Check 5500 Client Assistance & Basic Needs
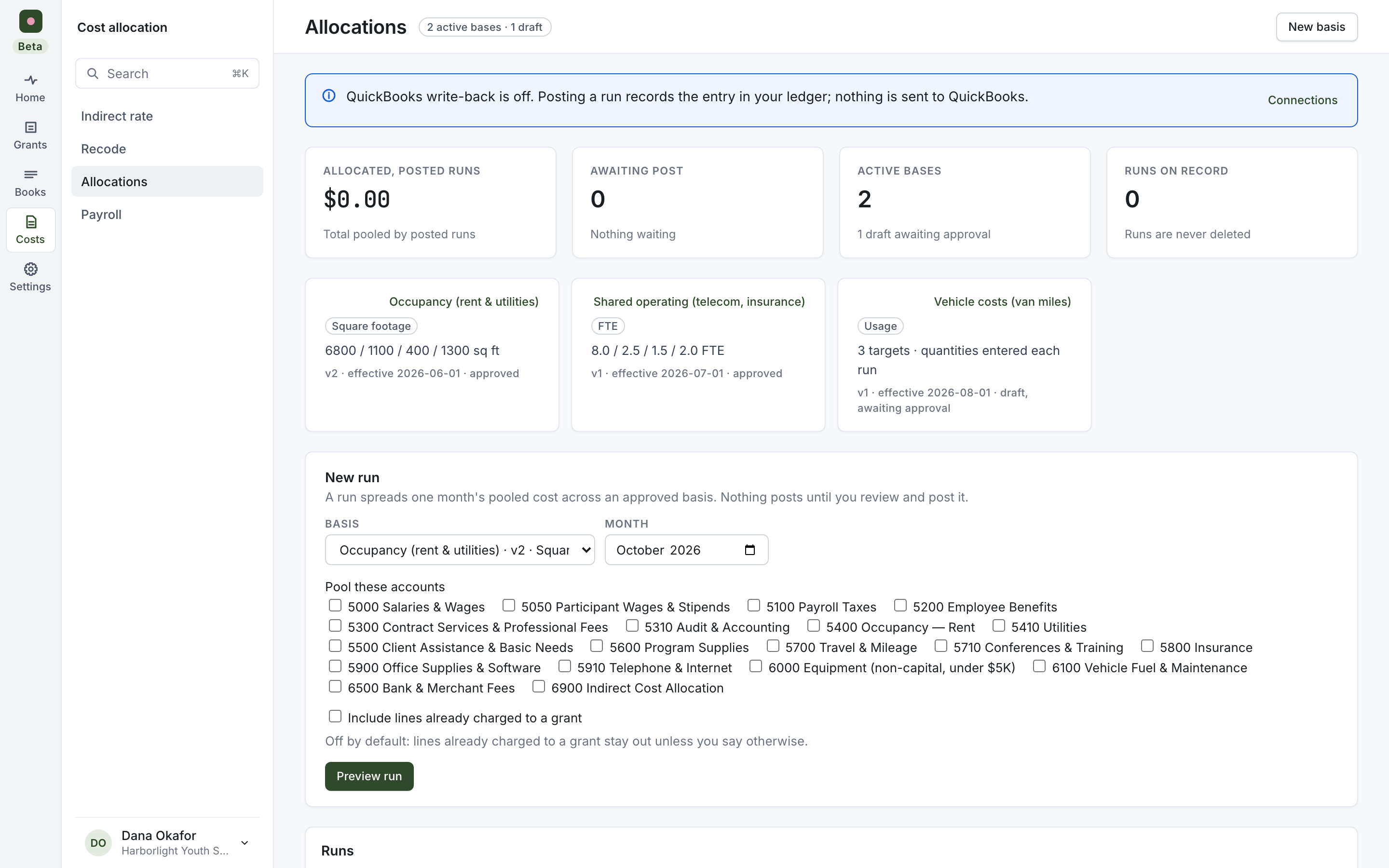This screenshot has height=868, width=1389. pos(335,646)
